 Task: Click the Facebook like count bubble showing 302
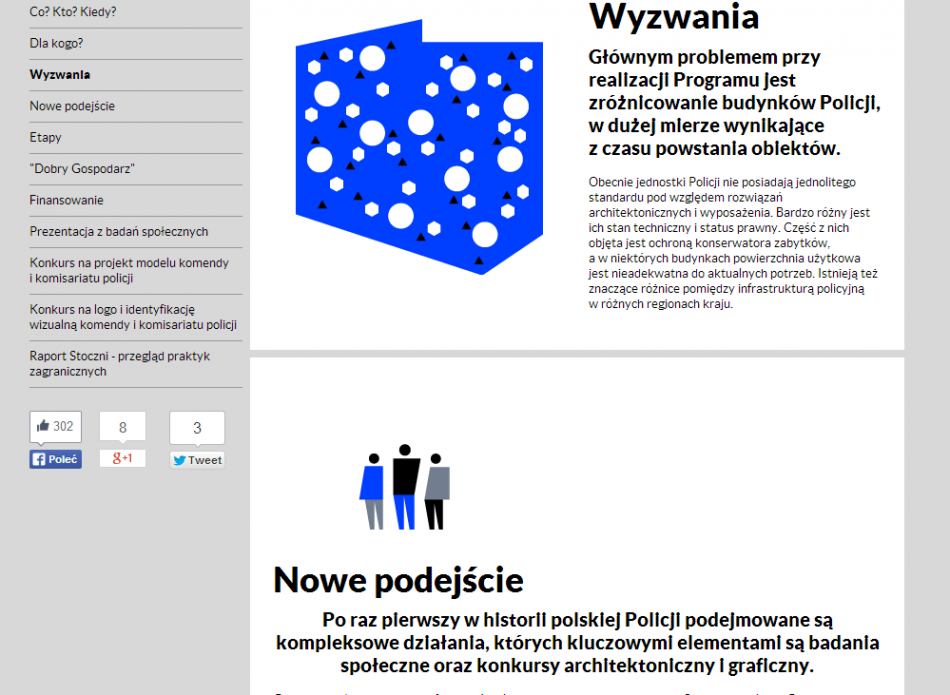point(55,427)
